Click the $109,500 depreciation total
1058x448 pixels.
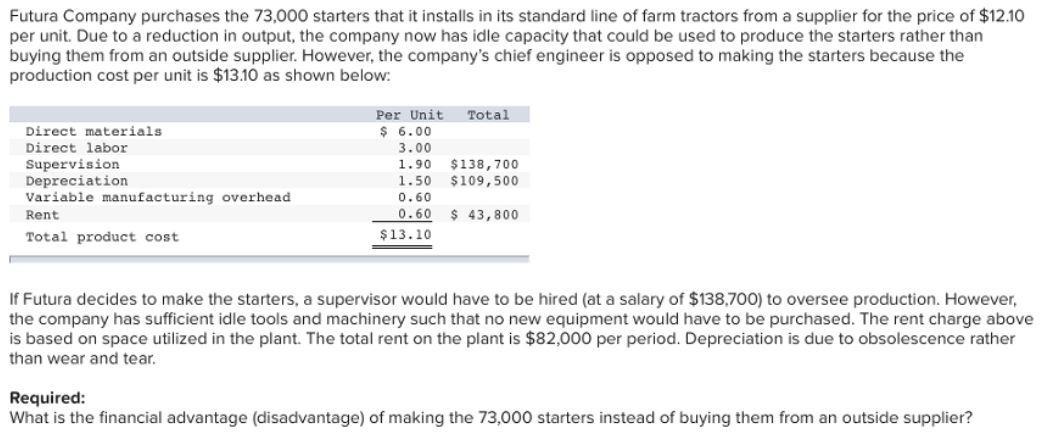pos(484,181)
